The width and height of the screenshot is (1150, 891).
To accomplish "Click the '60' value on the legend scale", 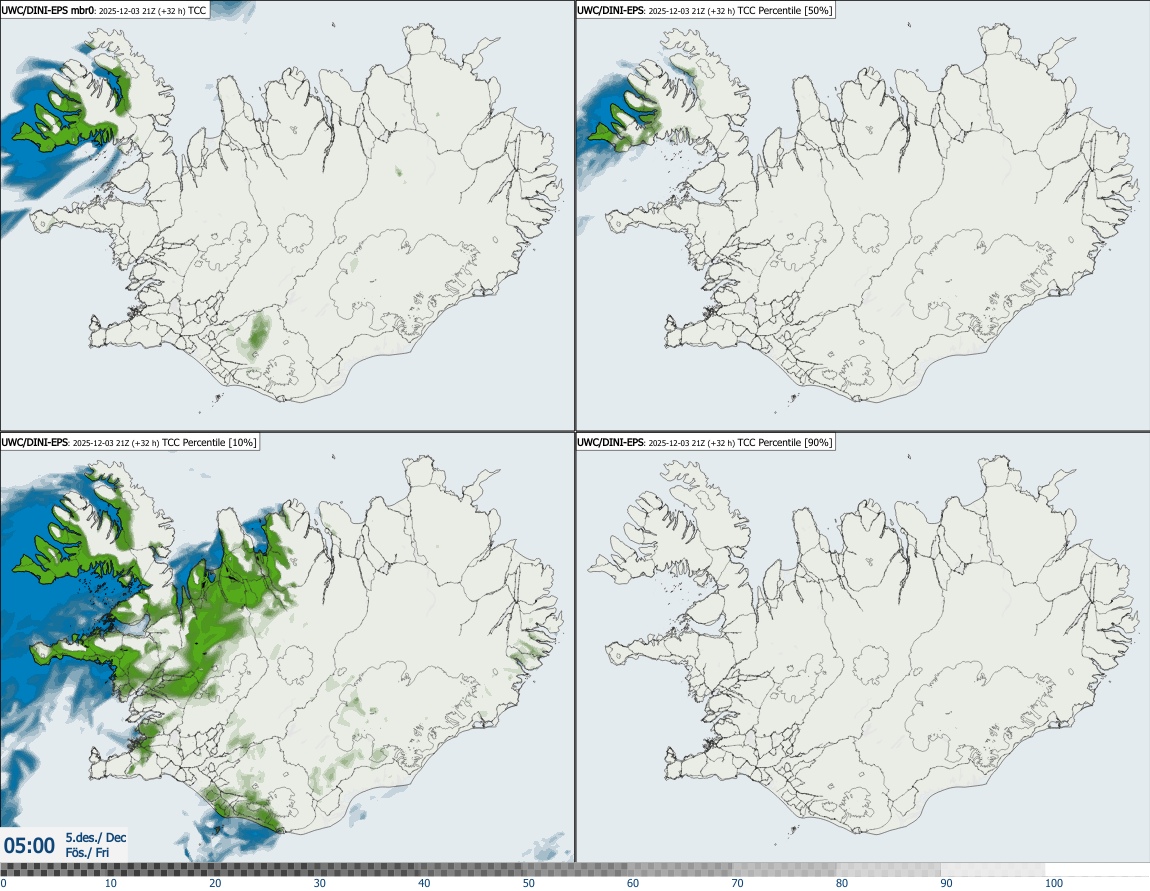I will (633, 883).
